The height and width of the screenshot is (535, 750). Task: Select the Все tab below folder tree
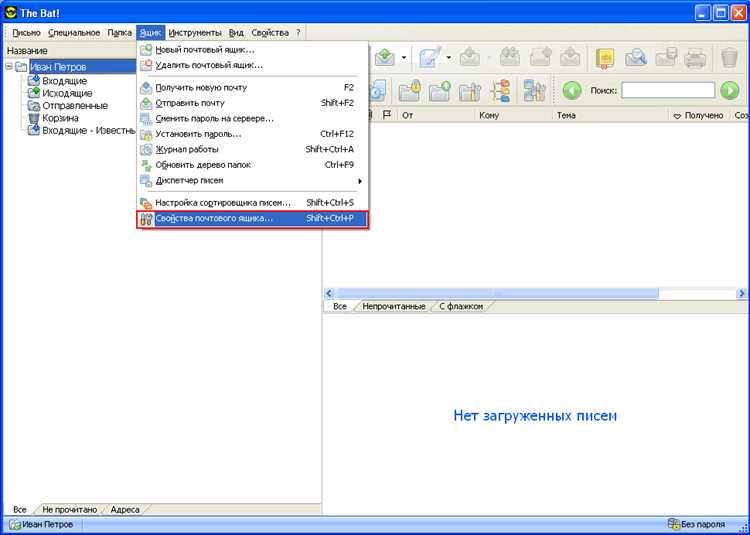tap(20, 510)
